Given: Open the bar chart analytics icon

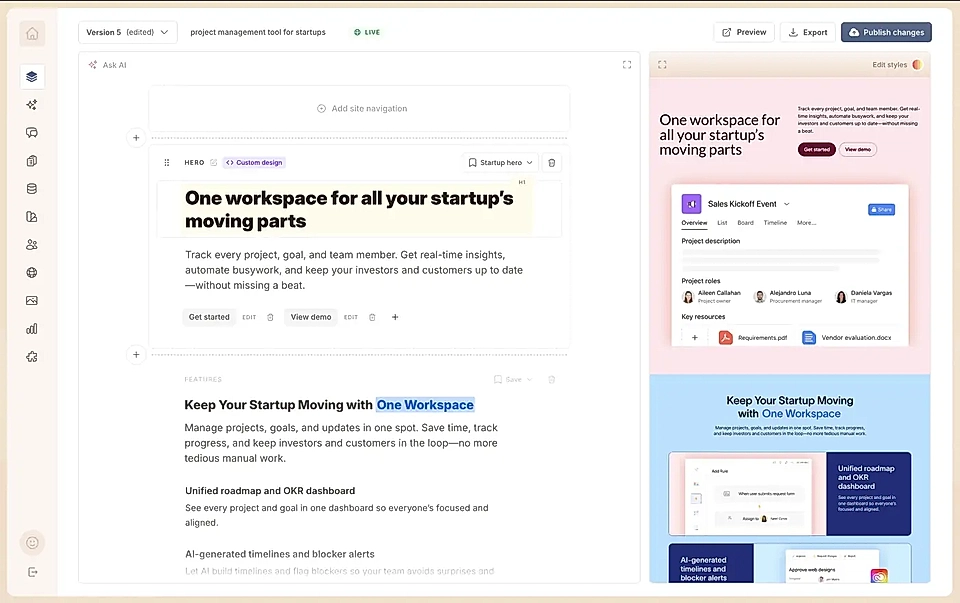Looking at the screenshot, I should tap(32, 329).
